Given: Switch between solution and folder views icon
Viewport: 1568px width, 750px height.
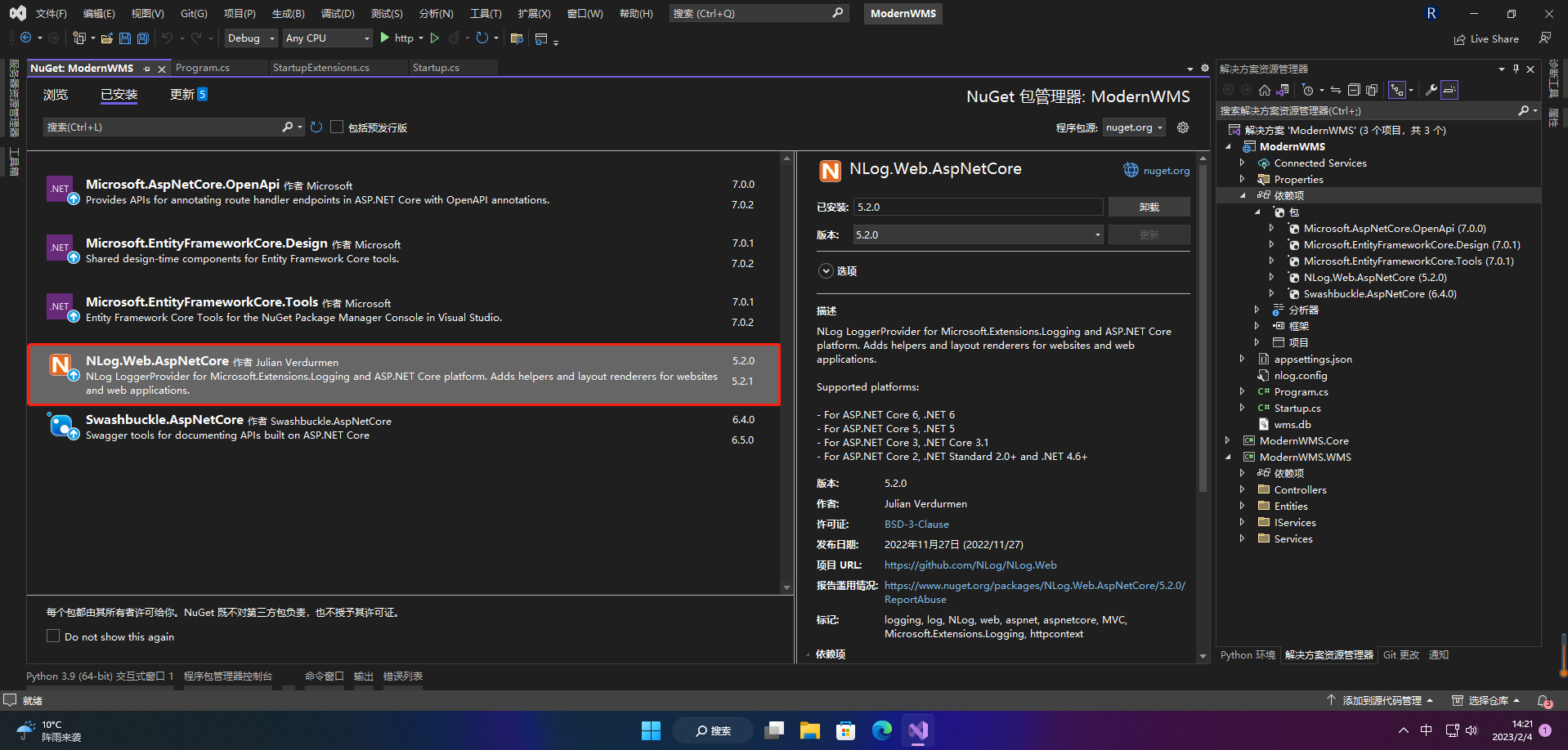Looking at the screenshot, I should (1283, 90).
